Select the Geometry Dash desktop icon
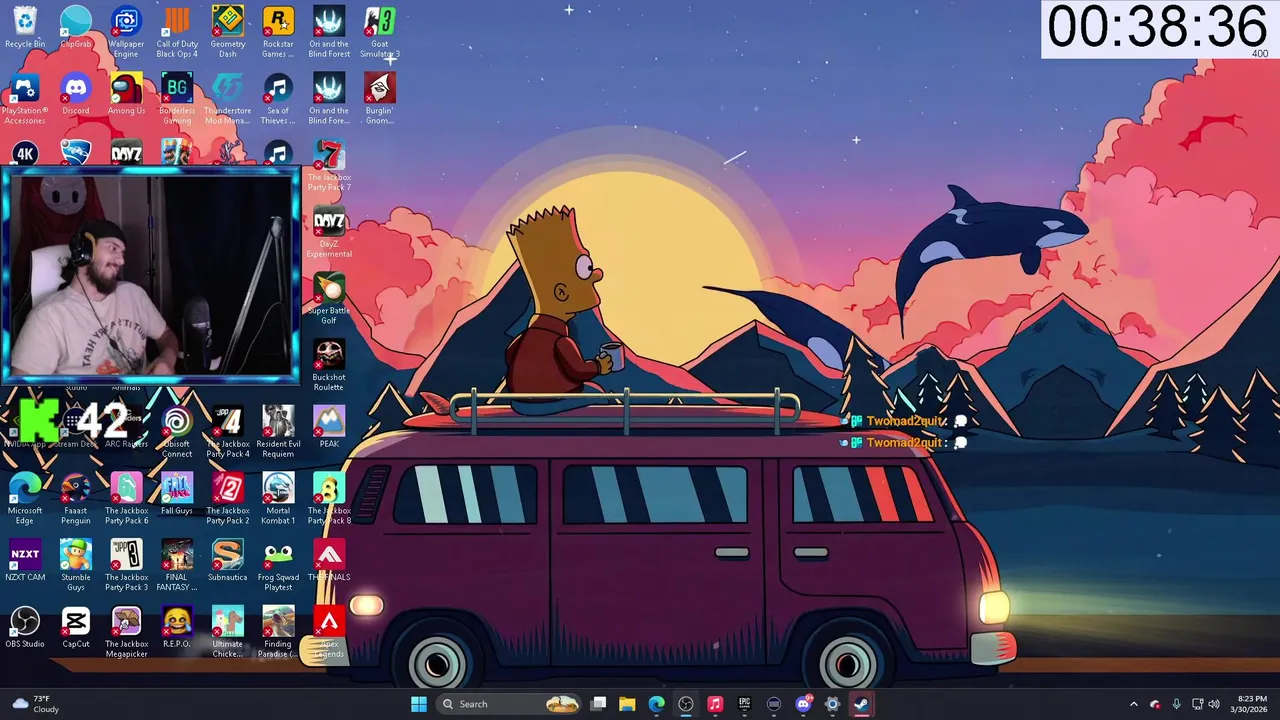1280x720 pixels. coord(227,32)
